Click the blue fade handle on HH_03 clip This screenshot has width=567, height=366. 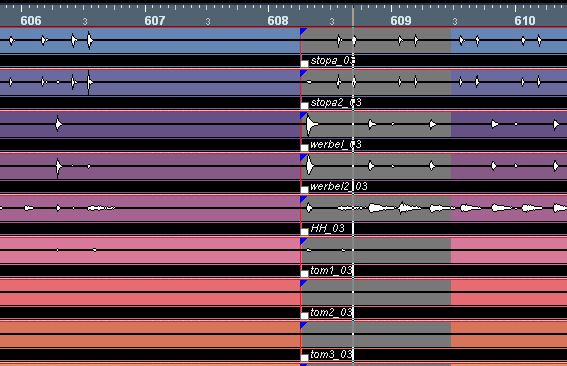pos(303,199)
